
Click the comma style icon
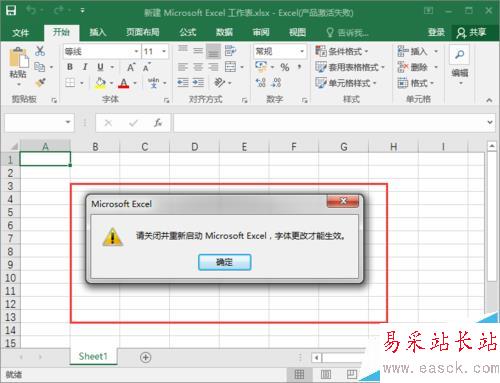coord(300,67)
